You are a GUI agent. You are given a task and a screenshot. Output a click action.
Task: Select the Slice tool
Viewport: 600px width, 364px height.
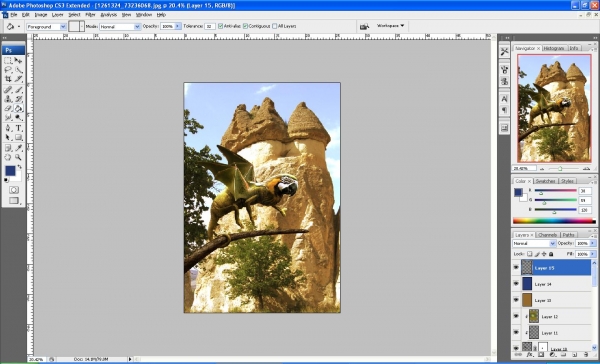tap(18, 79)
